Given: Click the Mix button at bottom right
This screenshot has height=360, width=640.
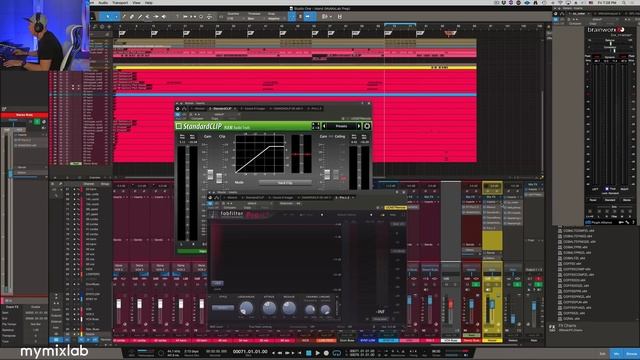Looking at the screenshot, I should 617,353.
